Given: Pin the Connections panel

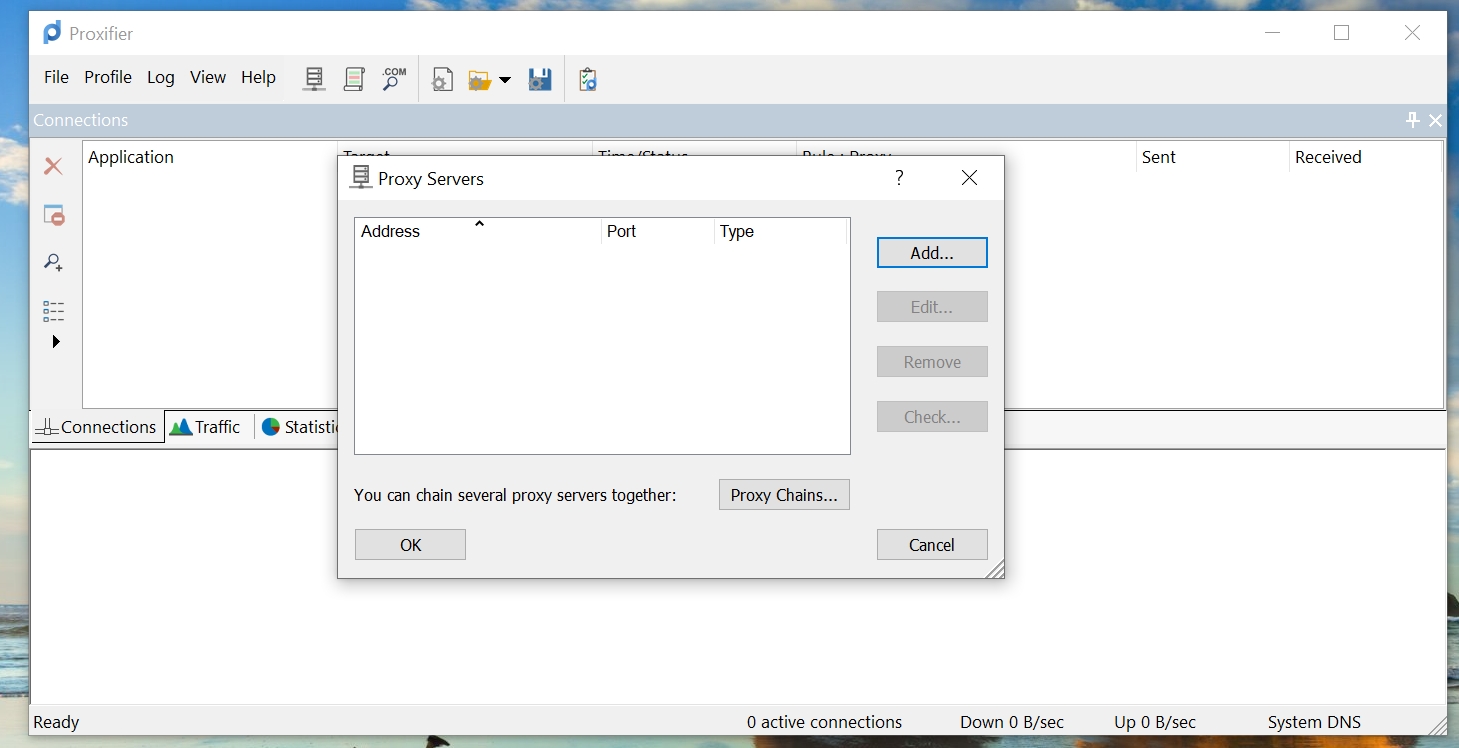Looking at the screenshot, I should [1412, 120].
